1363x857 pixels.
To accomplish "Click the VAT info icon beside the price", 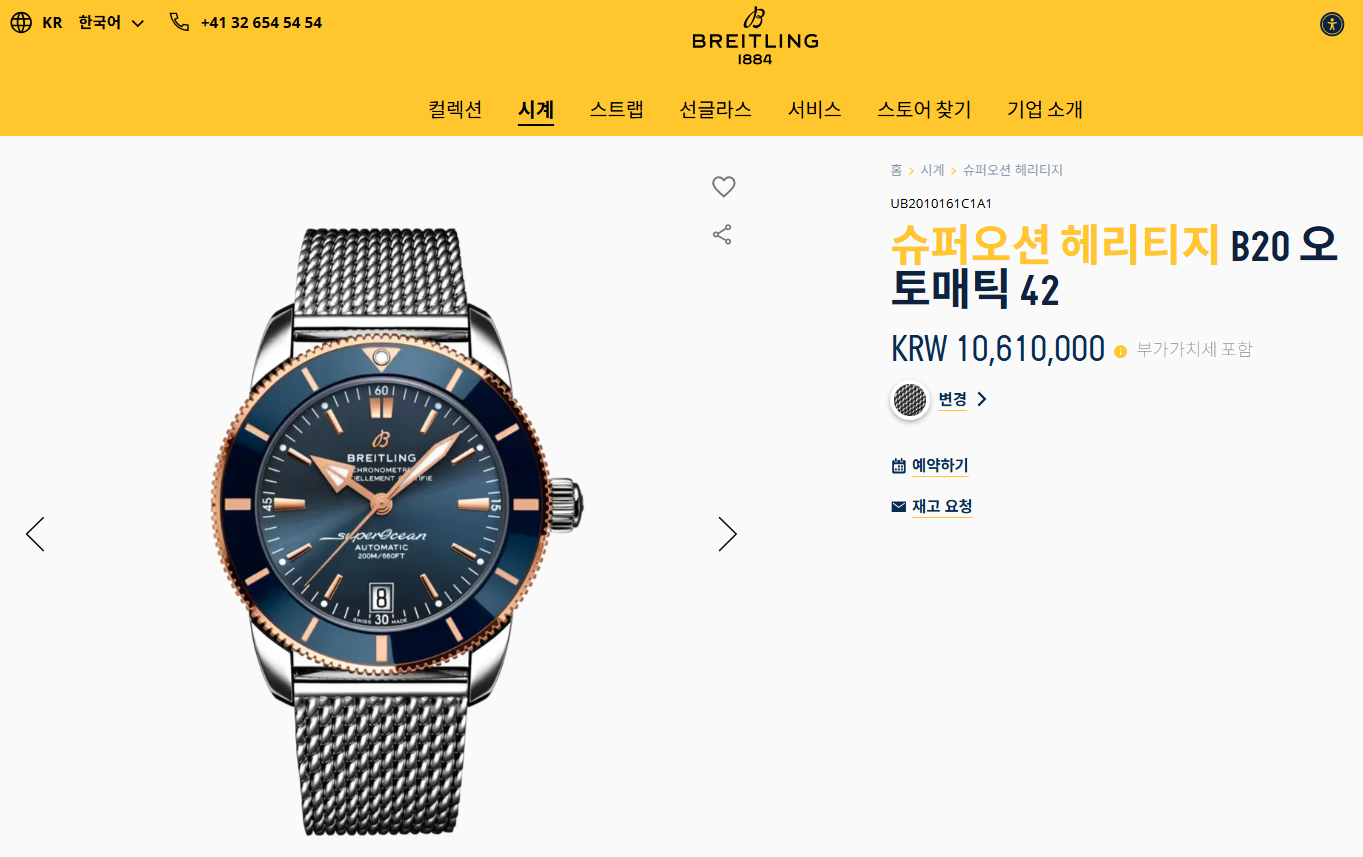I will tap(1120, 351).
